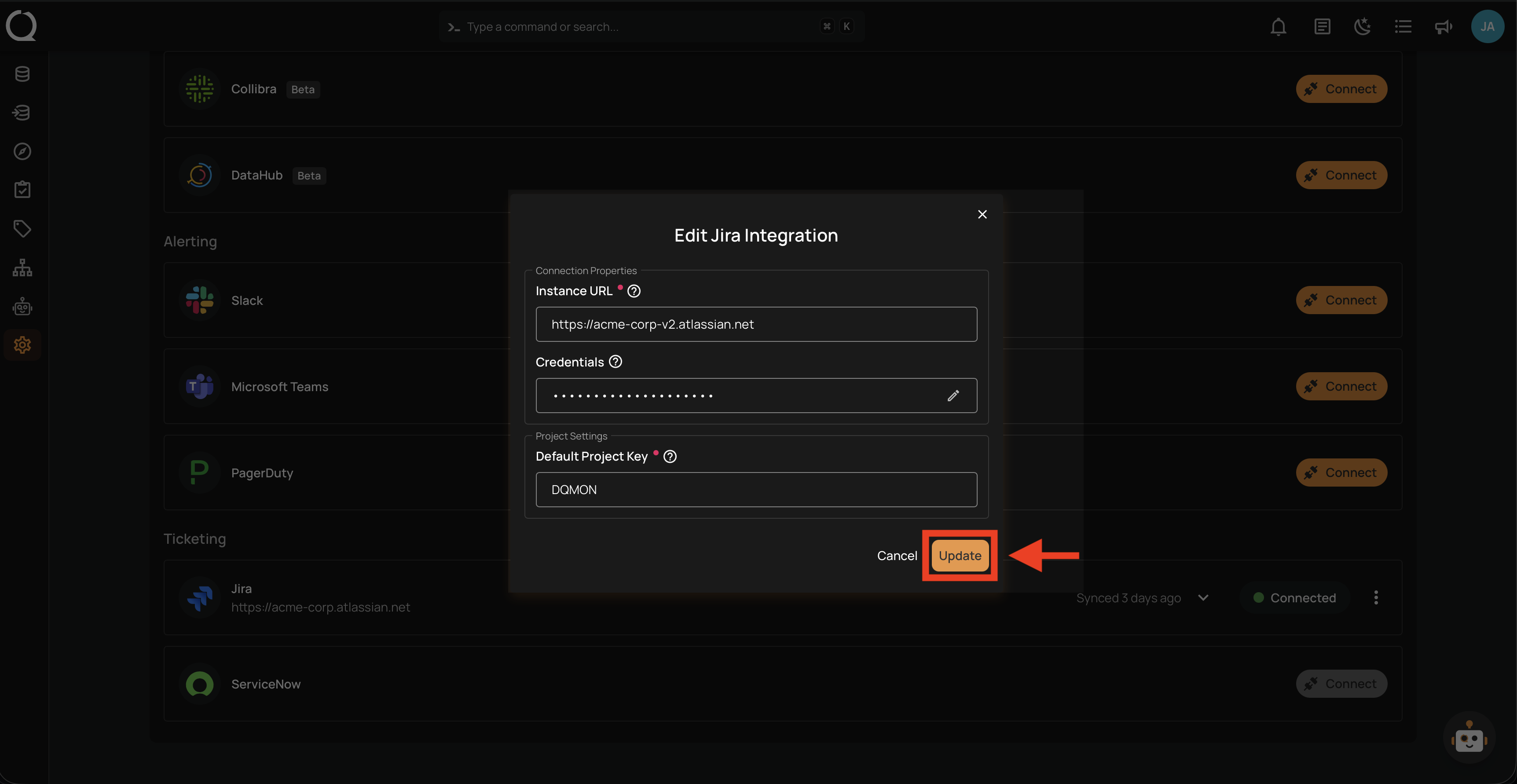Click the Jira URL acme-corp.atlassian.net text
The height and width of the screenshot is (784, 1517).
pyautogui.click(x=320, y=607)
